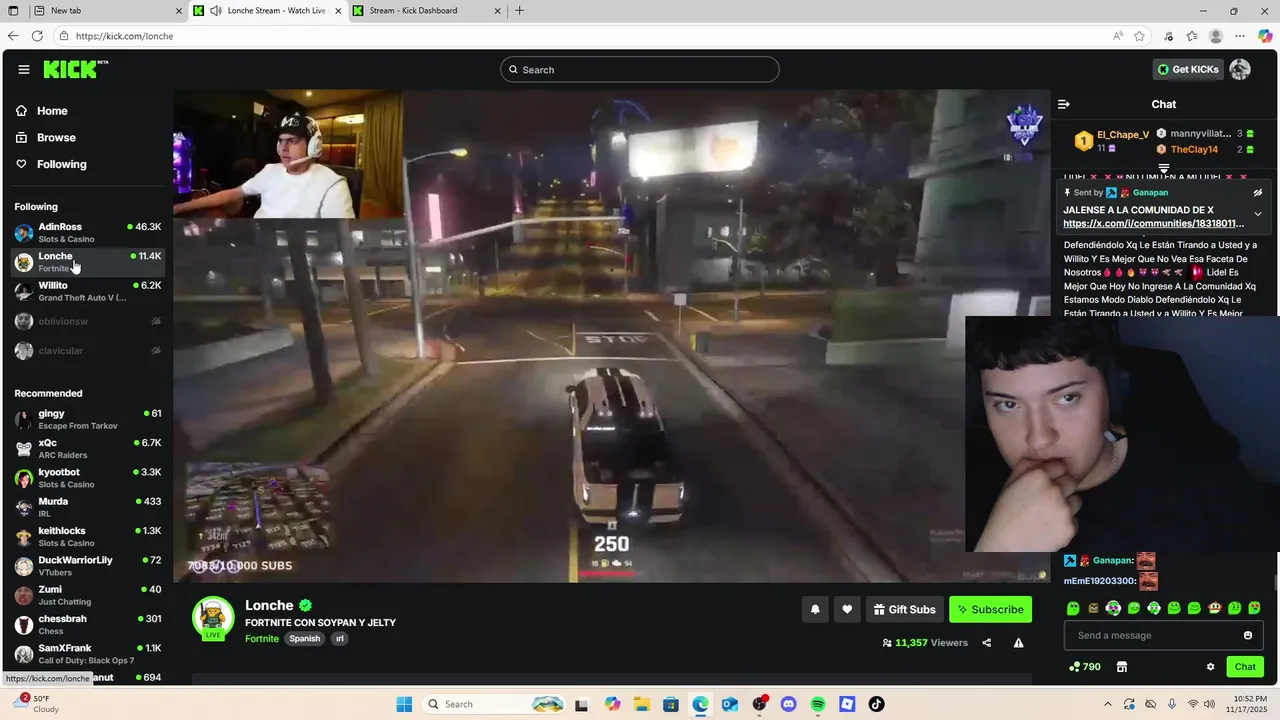The height and width of the screenshot is (720, 1280).
Task: Open Discord from the taskbar
Action: point(788,704)
